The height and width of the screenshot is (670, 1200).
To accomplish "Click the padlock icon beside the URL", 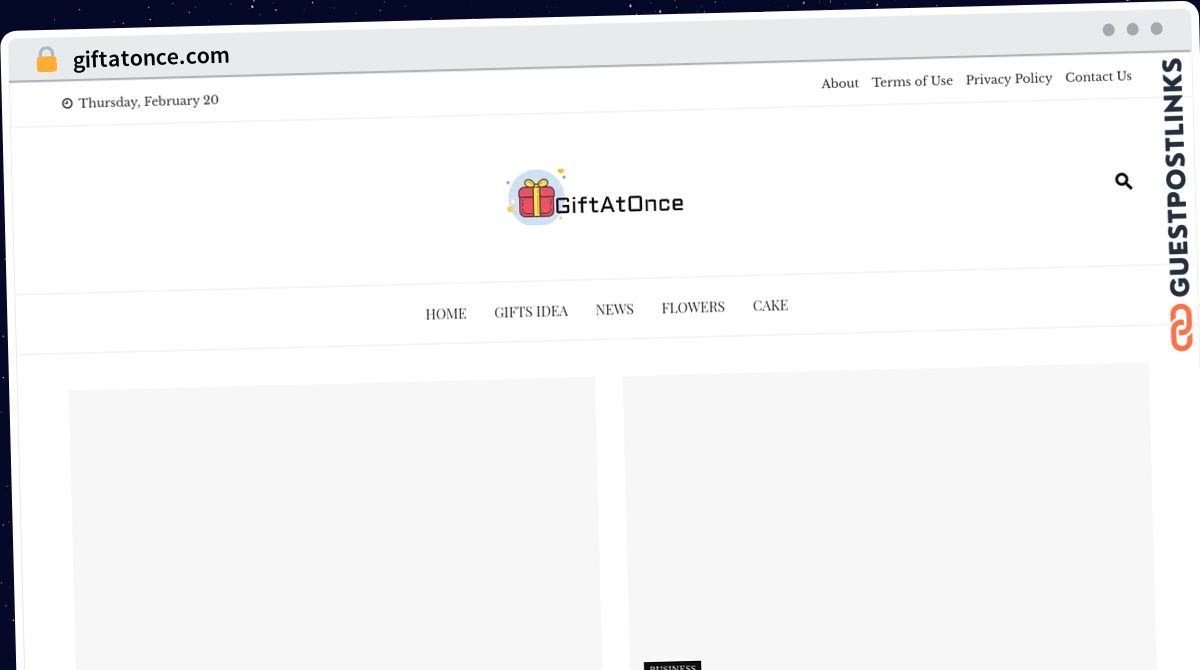I will tap(47, 60).
